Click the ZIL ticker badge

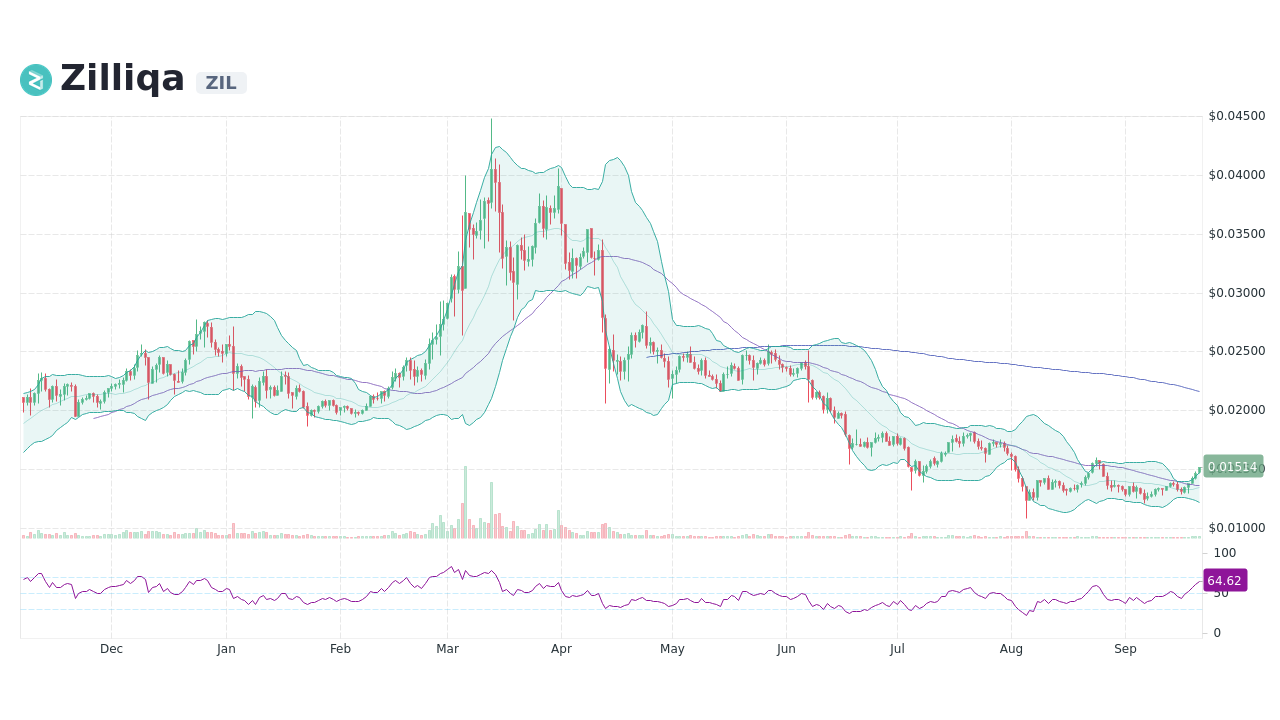click(x=221, y=83)
